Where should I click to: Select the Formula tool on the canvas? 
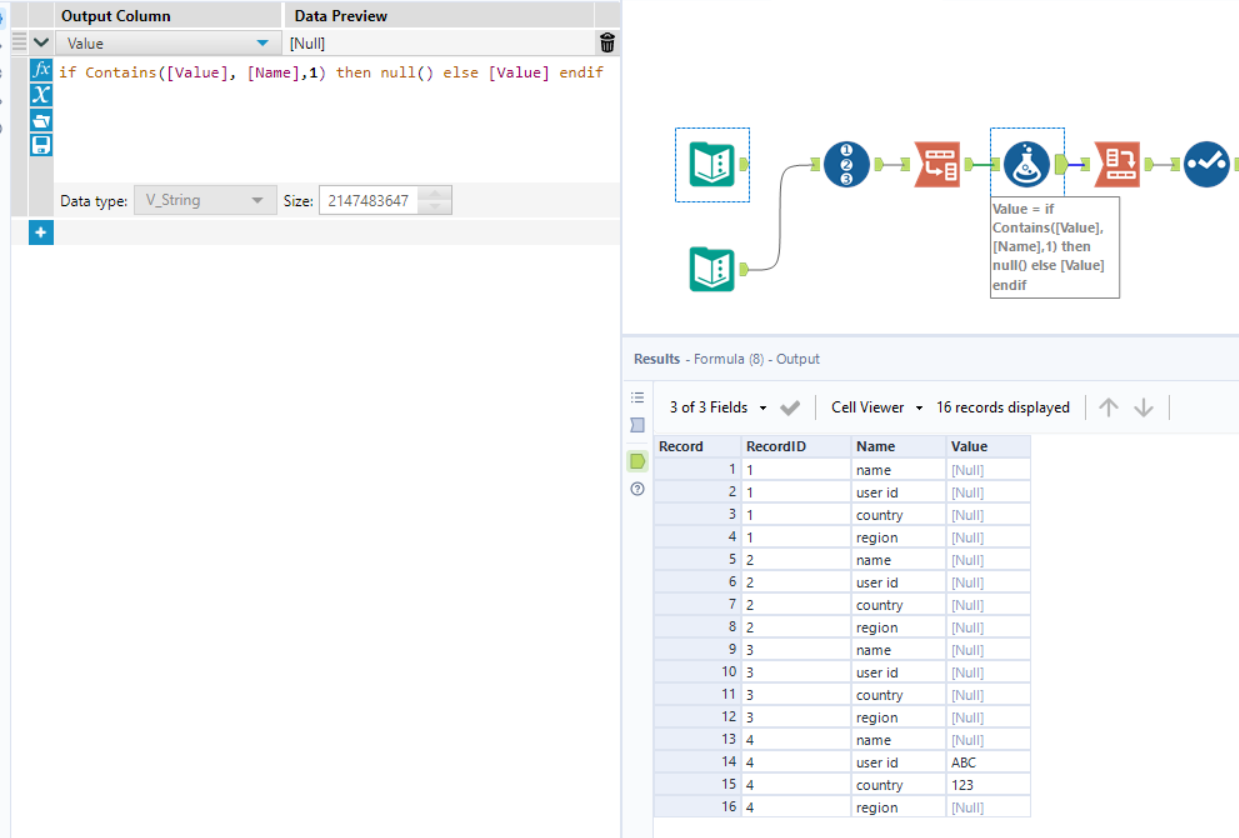click(1027, 165)
